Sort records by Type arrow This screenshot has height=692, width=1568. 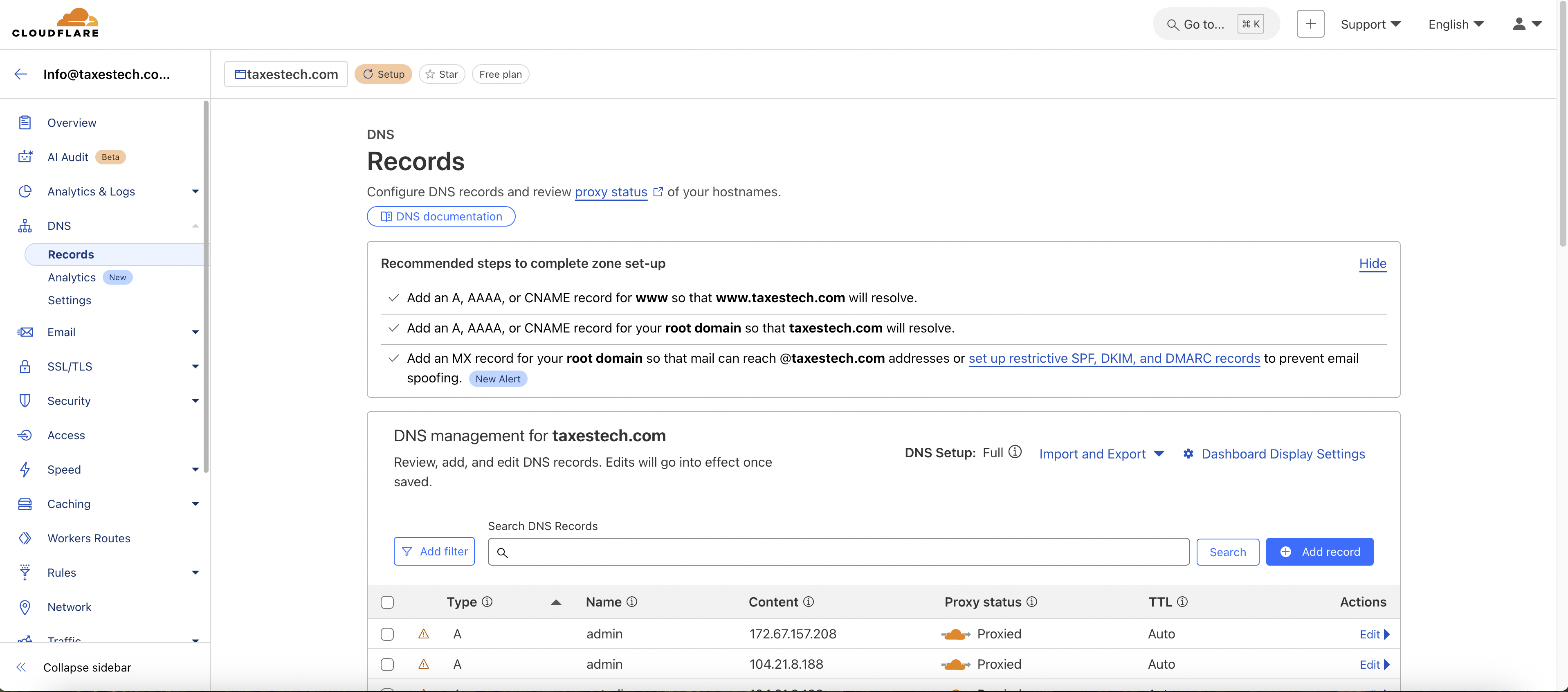tap(556, 602)
